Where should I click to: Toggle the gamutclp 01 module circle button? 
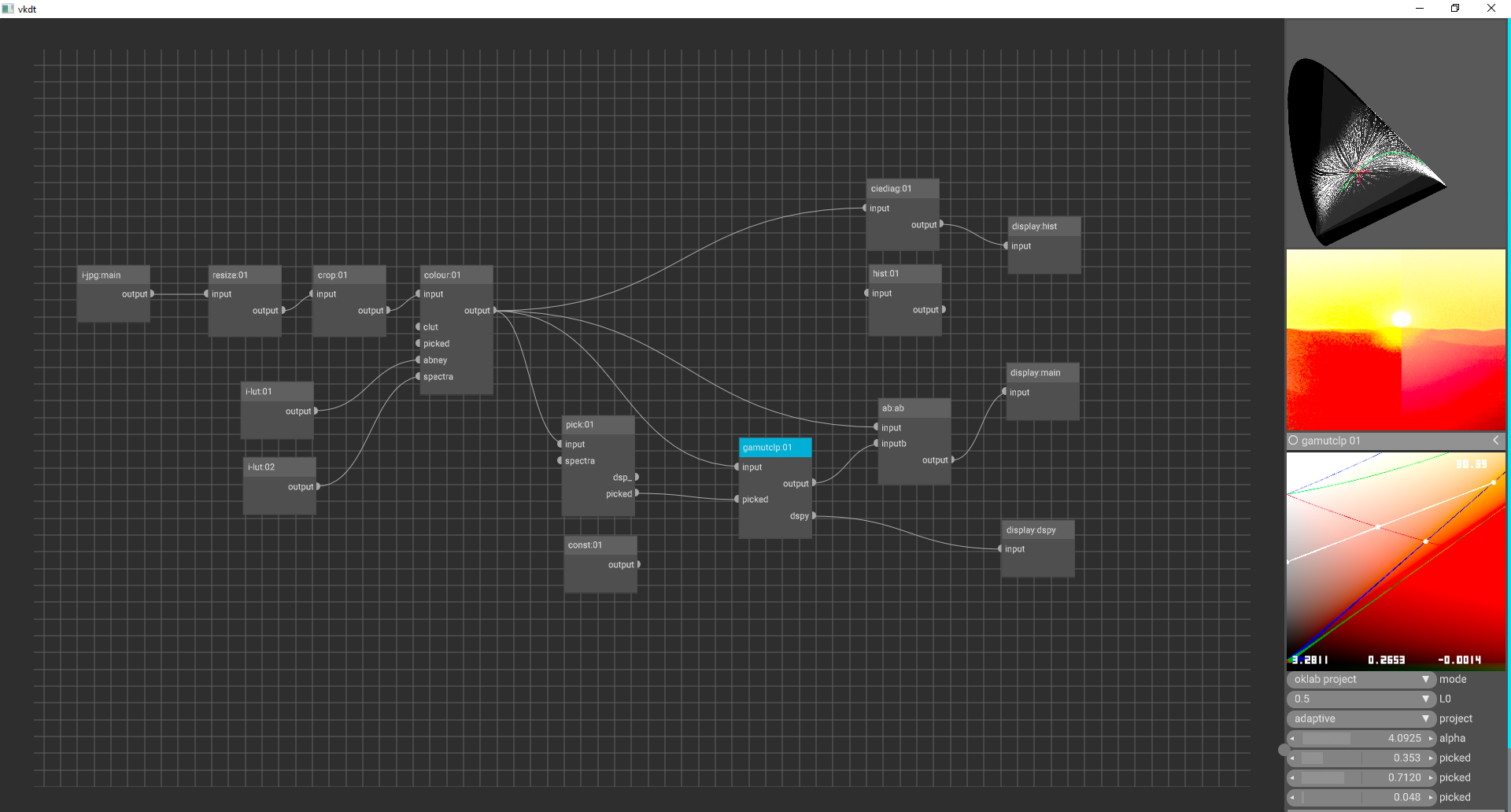(x=1293, y=441)
